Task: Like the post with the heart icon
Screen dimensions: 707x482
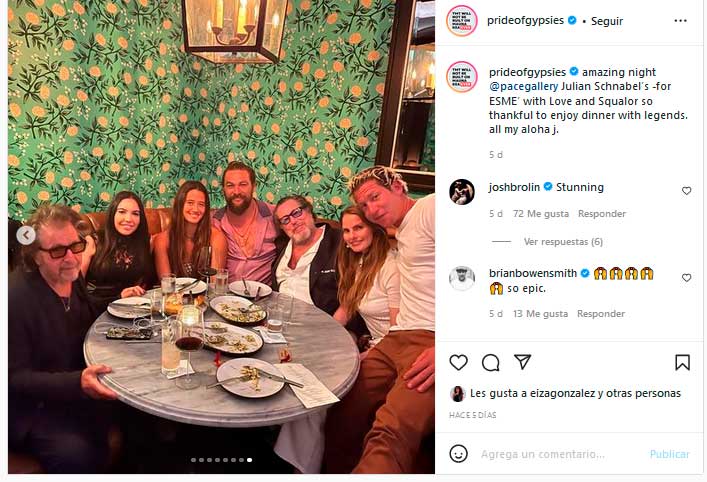Action: point(458,362)
